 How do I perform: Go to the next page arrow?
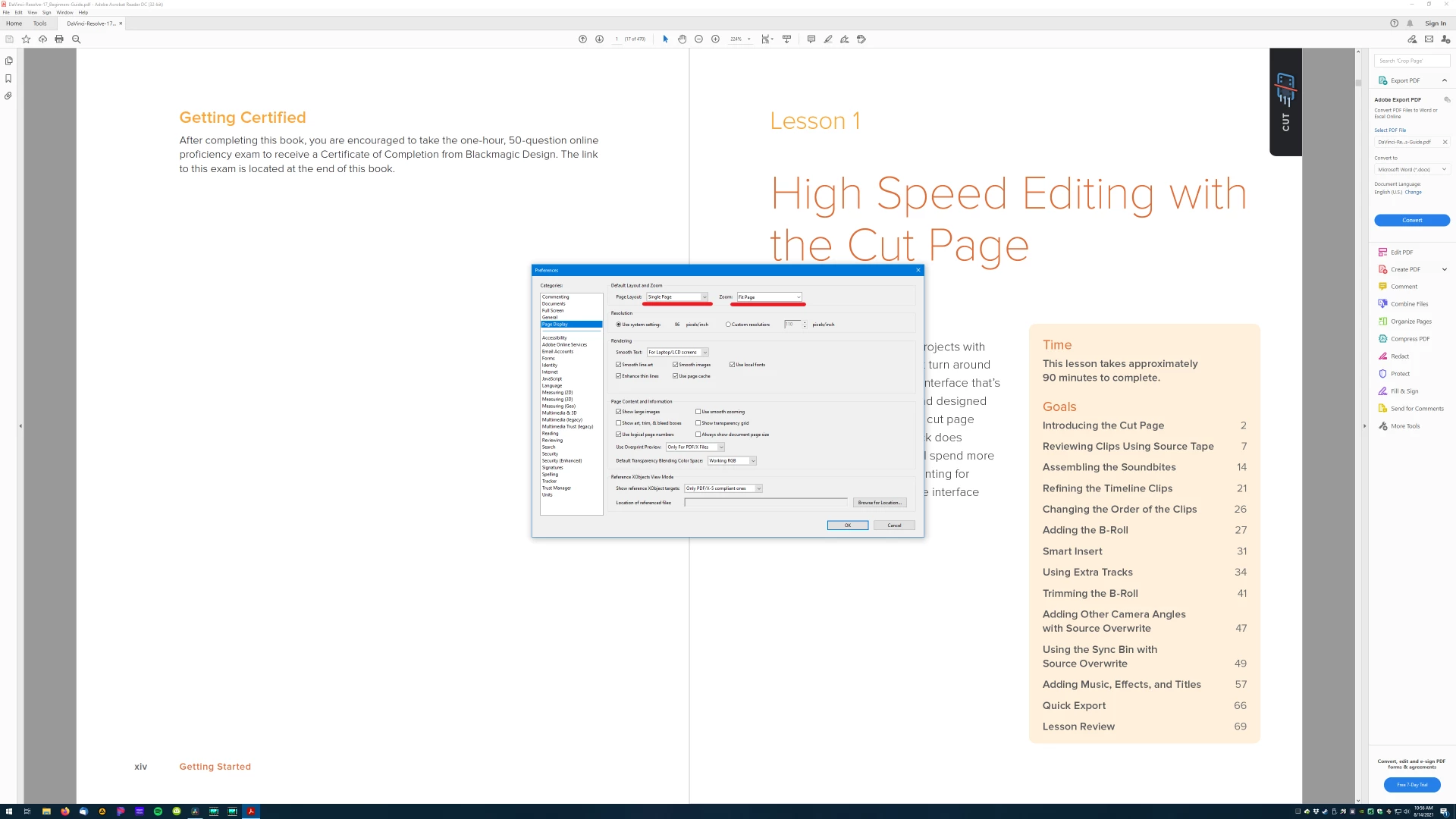tap(599, 39)
